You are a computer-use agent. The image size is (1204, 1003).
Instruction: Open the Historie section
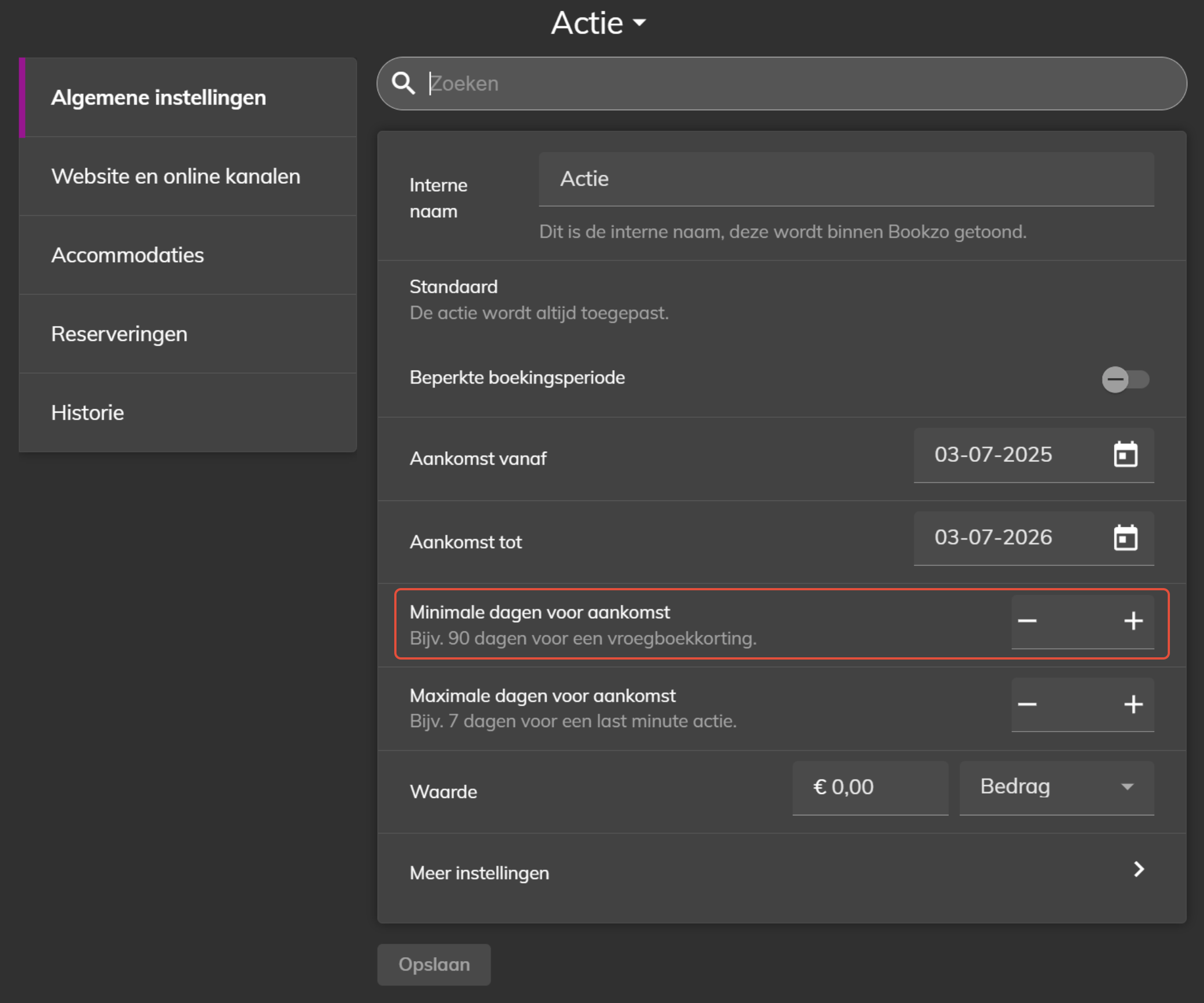click(88, 413)
